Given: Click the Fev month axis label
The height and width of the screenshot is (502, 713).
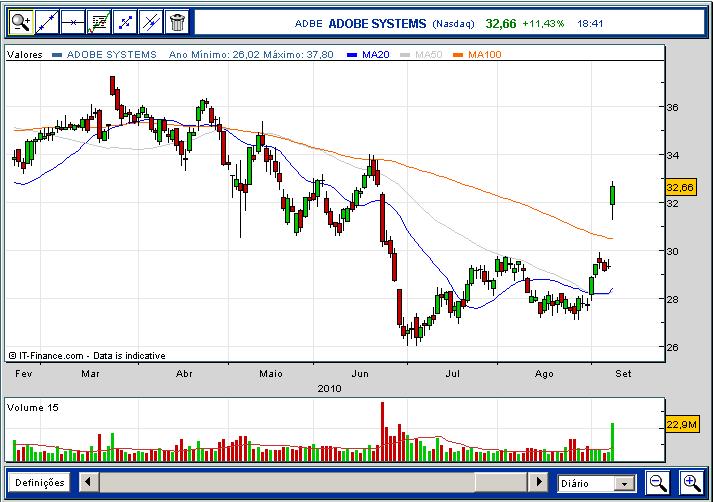Looking at the screenshot, I should (x=24, y=374).
